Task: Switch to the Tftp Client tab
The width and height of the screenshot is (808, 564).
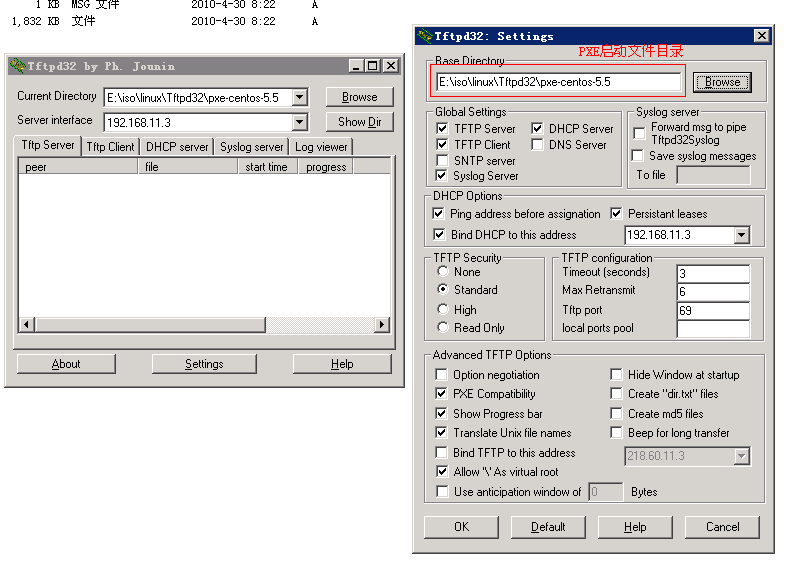Action: point(110,147)
